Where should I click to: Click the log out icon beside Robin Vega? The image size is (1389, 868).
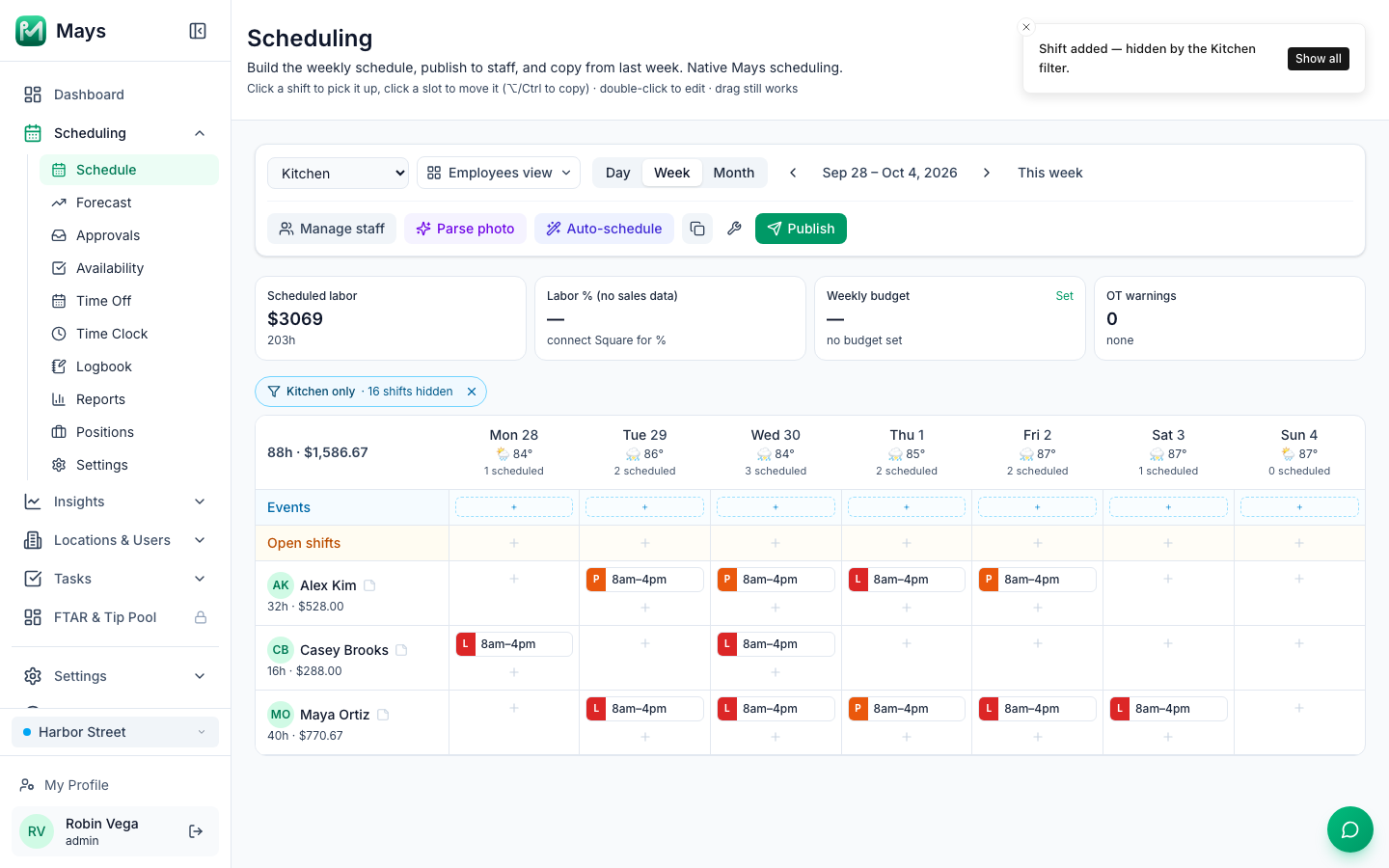coord(196,831)
